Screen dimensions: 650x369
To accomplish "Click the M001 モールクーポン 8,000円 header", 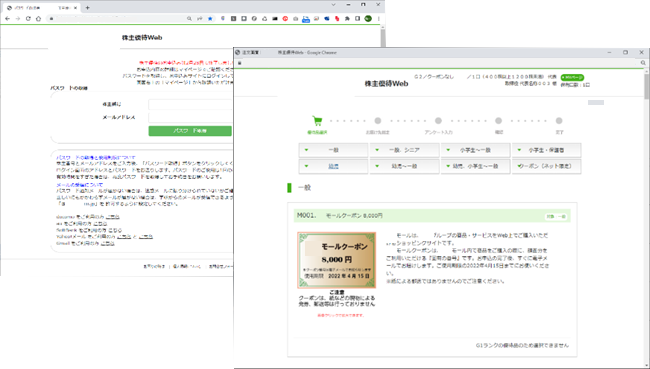I will point(432,216).
